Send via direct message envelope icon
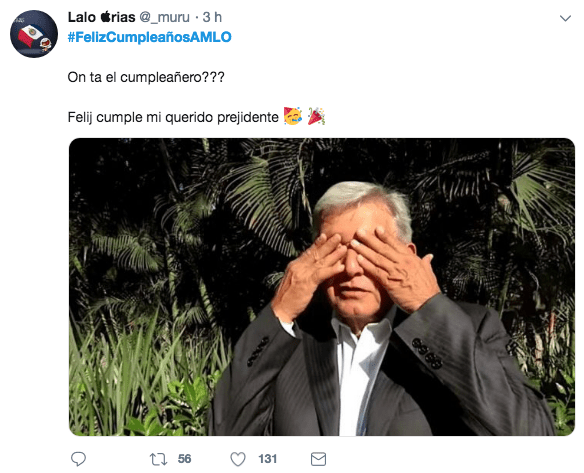The height and width of the screenshot is (473, 584). coord(318,459)
